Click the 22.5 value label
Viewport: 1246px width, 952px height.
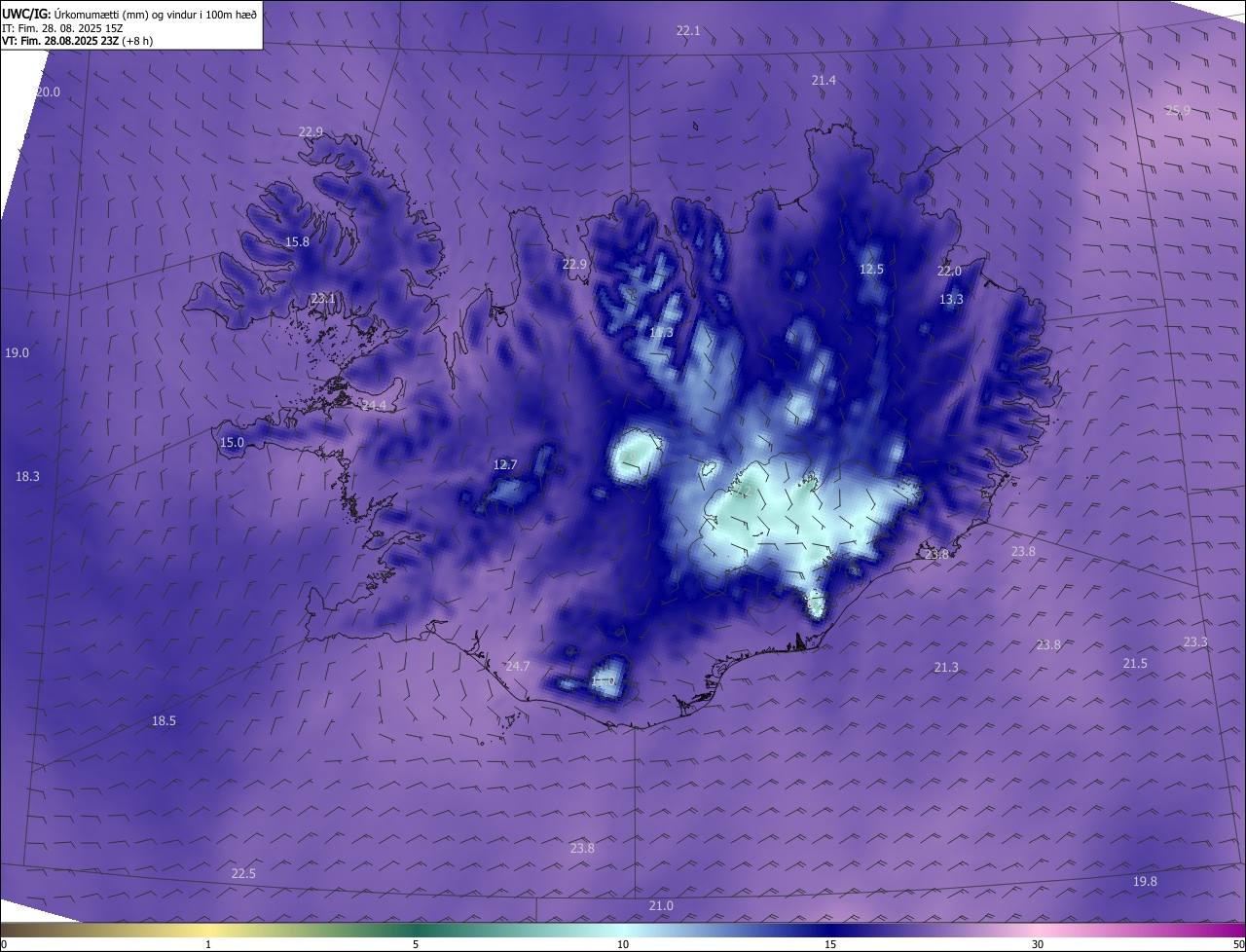[243, 873]
